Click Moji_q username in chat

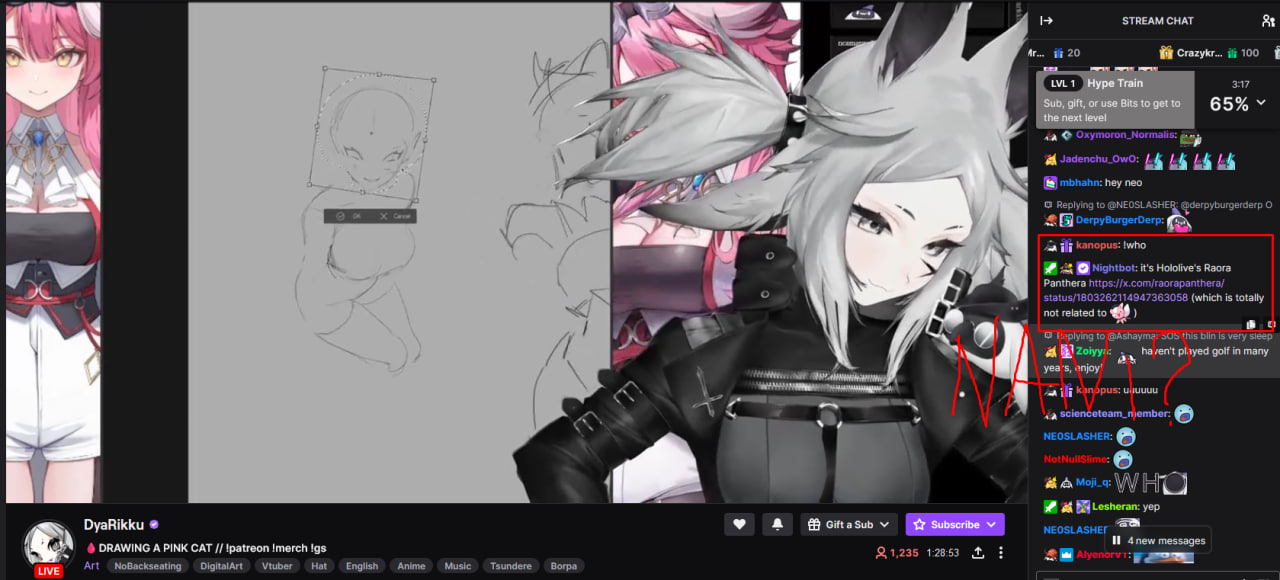coord(1093,483)
